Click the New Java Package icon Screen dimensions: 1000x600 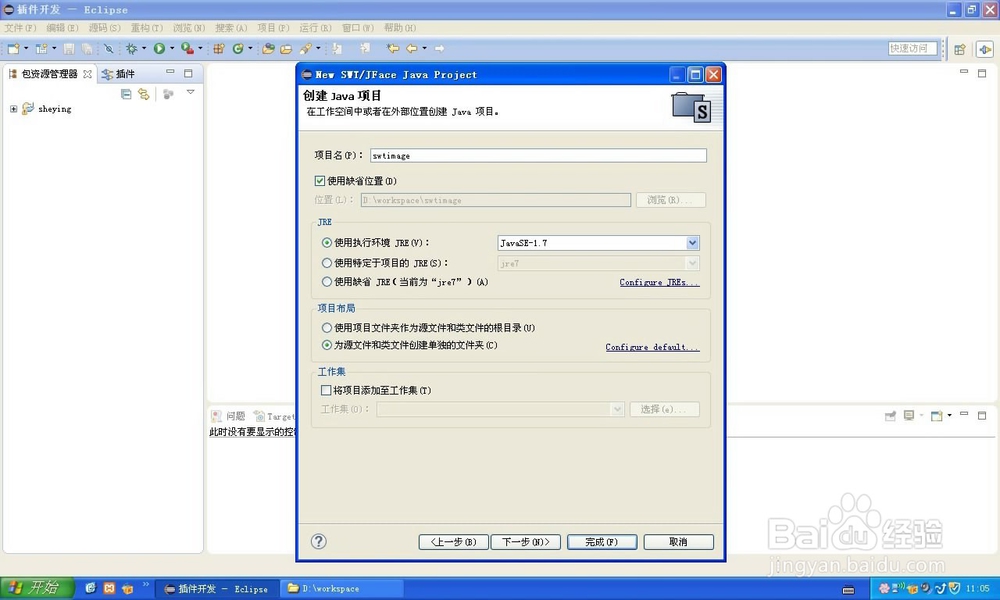[x=219, y=48]
